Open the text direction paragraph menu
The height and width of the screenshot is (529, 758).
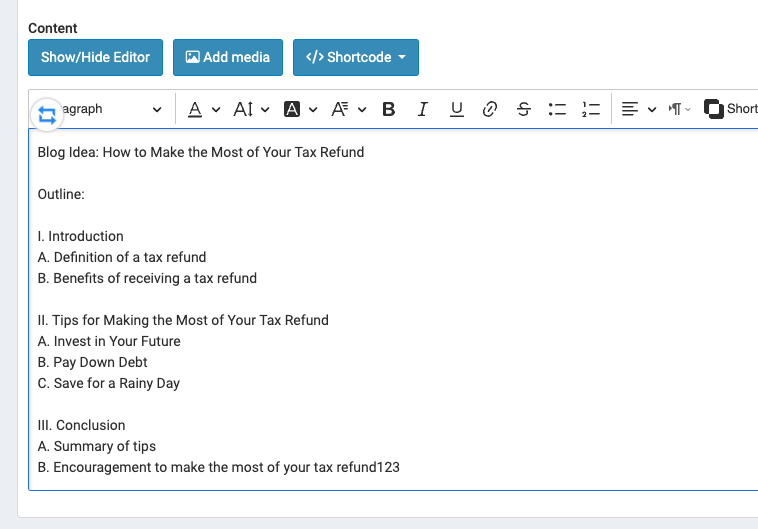tap(679, 109)
